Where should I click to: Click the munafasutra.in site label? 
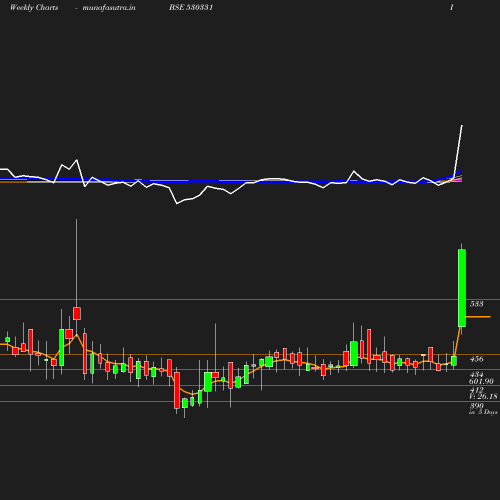[x=109, y=8]
